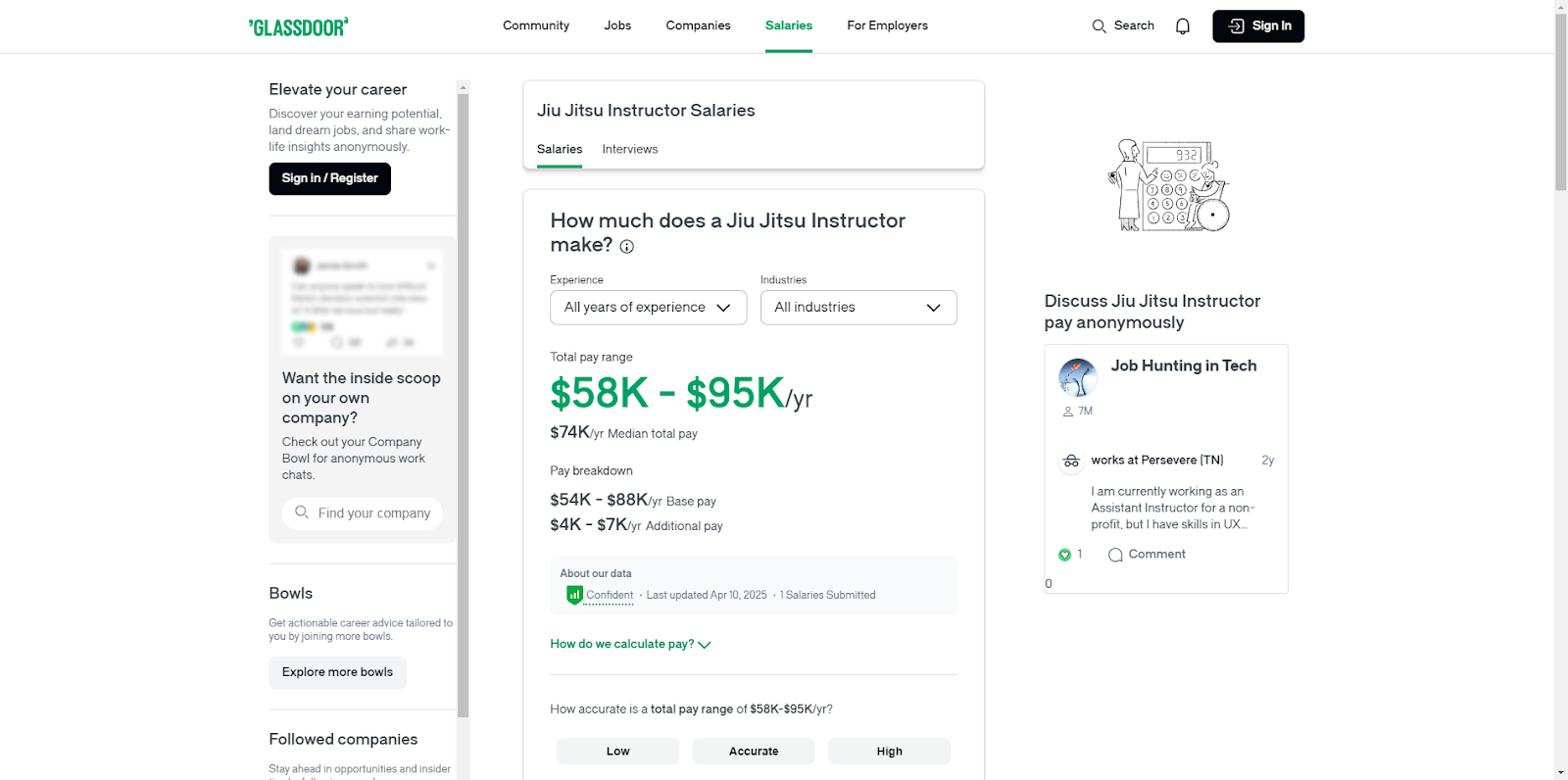This screenshot has height=780, width=1568.
Task: Open For Employers menu
Action: point(887,25)
